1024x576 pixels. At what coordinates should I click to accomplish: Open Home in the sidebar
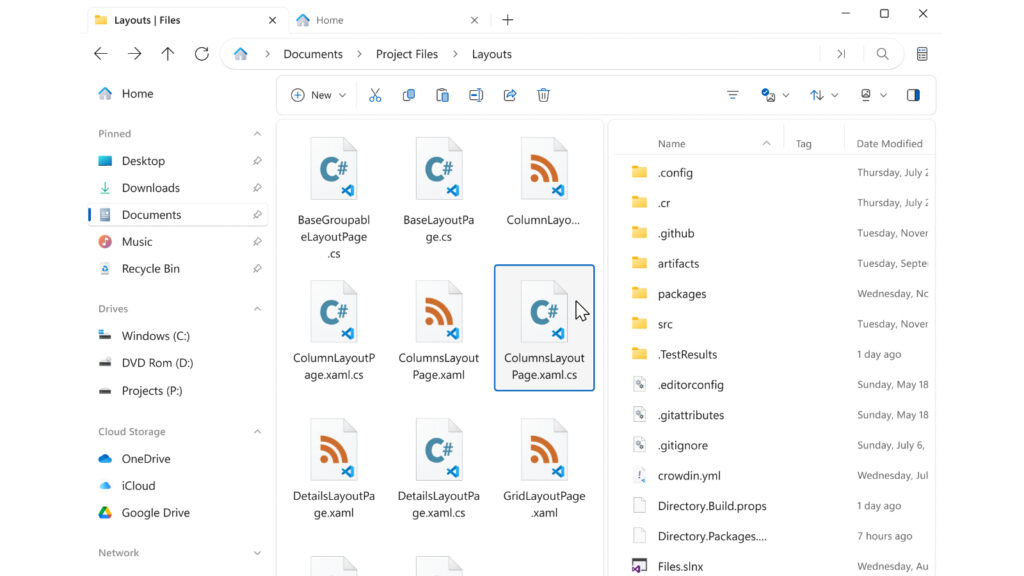coord(178,93)
